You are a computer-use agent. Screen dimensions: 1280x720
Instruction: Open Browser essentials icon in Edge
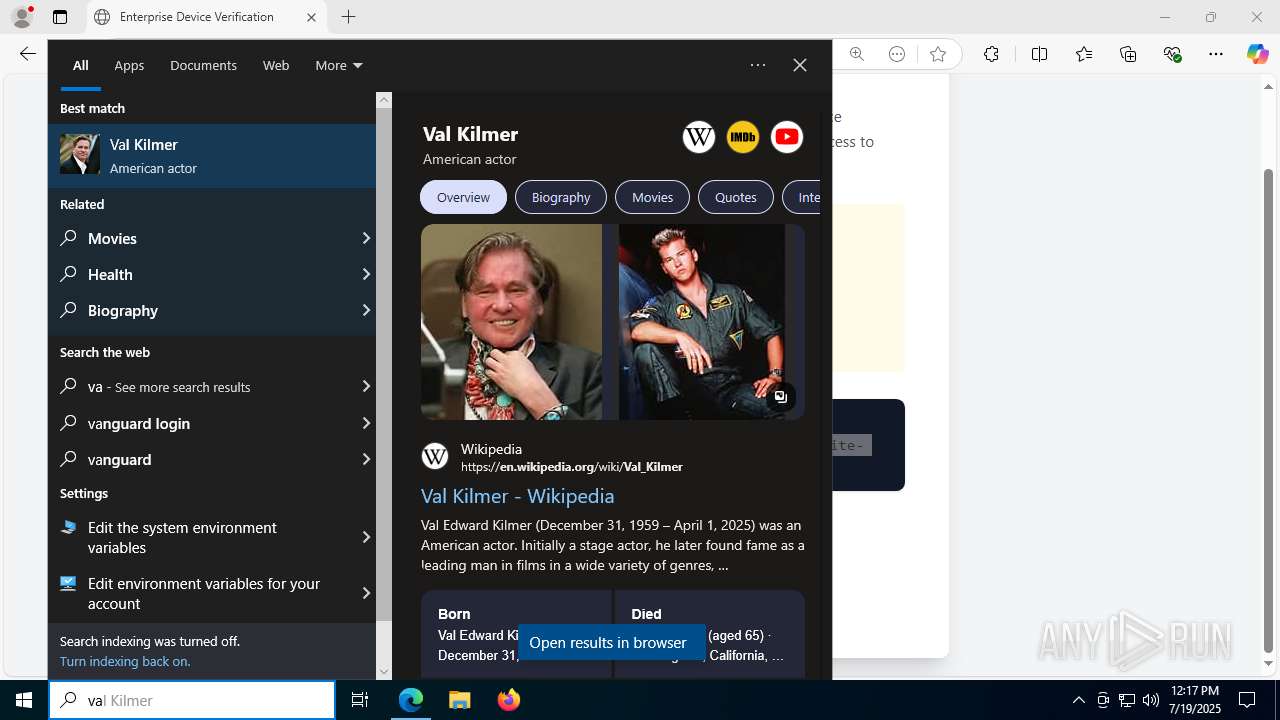(x=1173, y=54)
